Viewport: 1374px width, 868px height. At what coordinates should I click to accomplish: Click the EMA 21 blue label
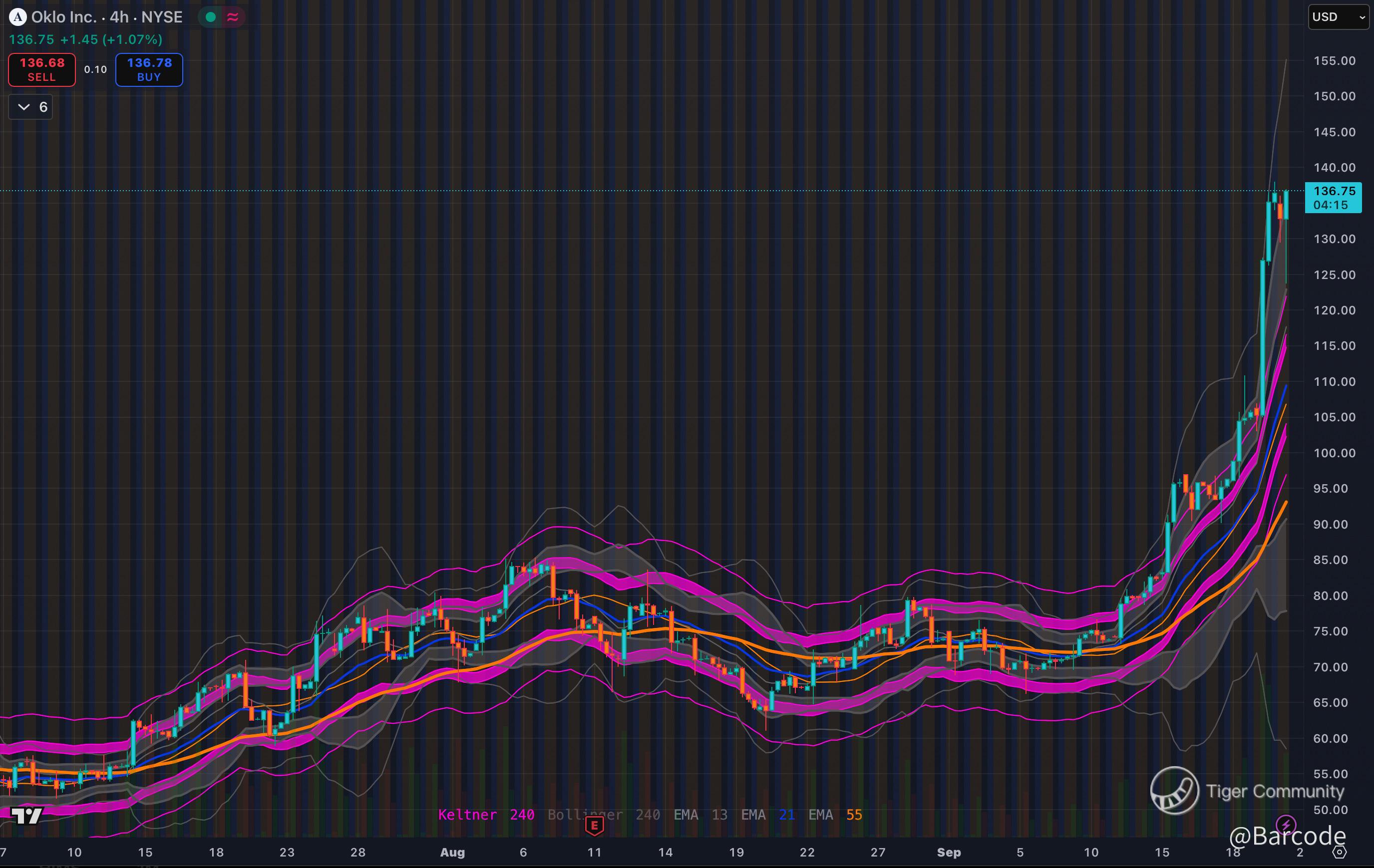coord(767,815)
